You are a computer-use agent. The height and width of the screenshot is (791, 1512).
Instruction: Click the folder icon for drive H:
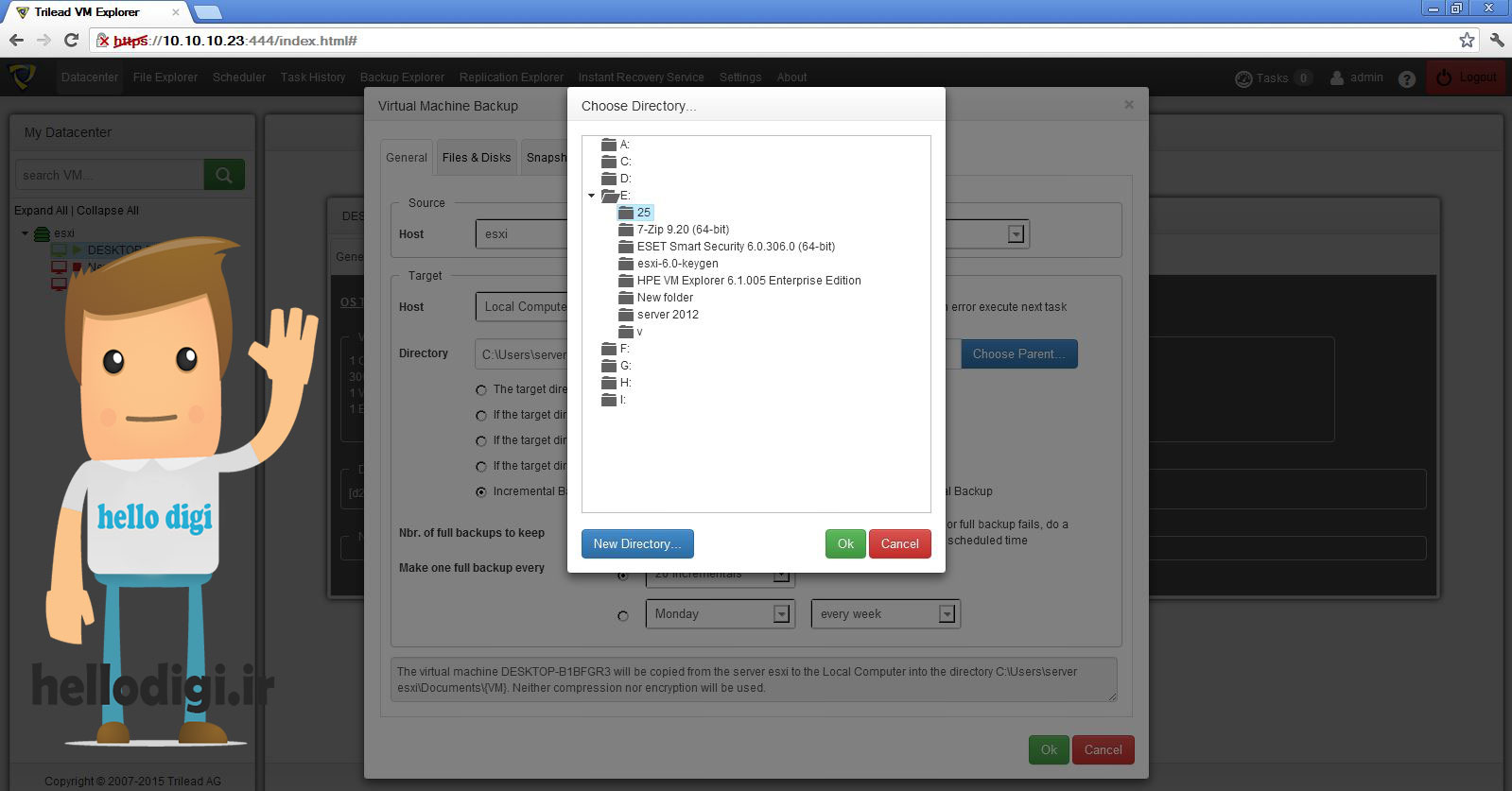(609, 383)
